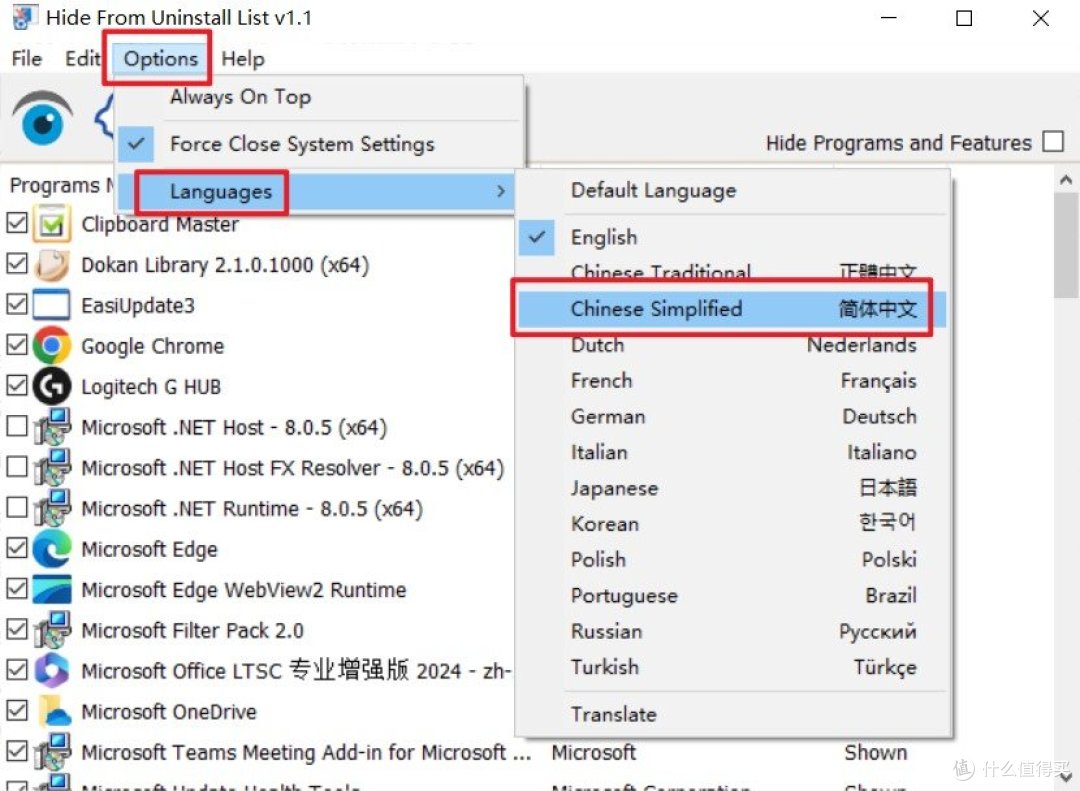Uncheck the Logitech G HUB checkbox
1080x791 pixels.
(17, 385)
